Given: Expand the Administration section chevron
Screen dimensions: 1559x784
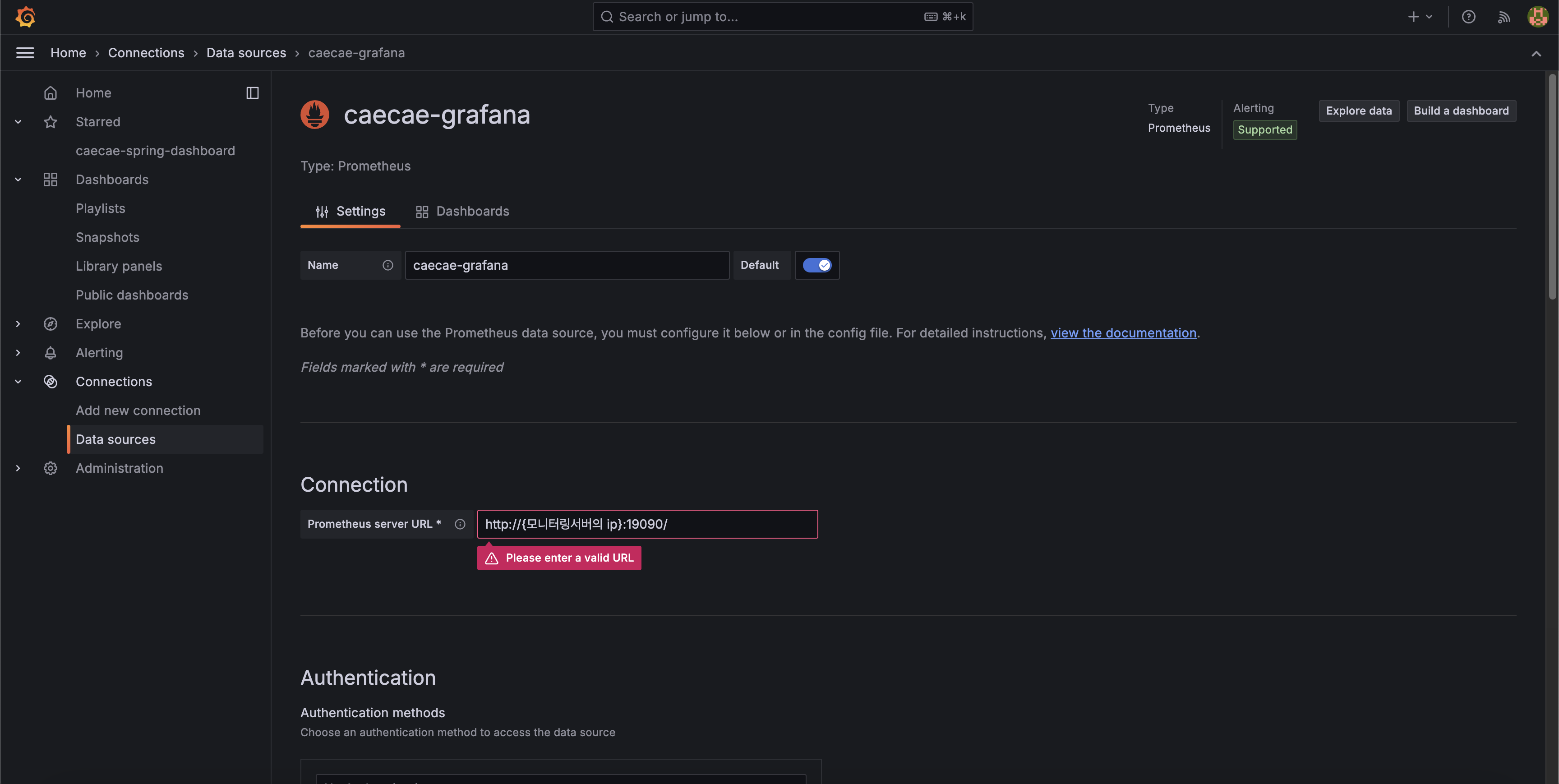Looking at the screenshot, I should click(x=18, y=468).
